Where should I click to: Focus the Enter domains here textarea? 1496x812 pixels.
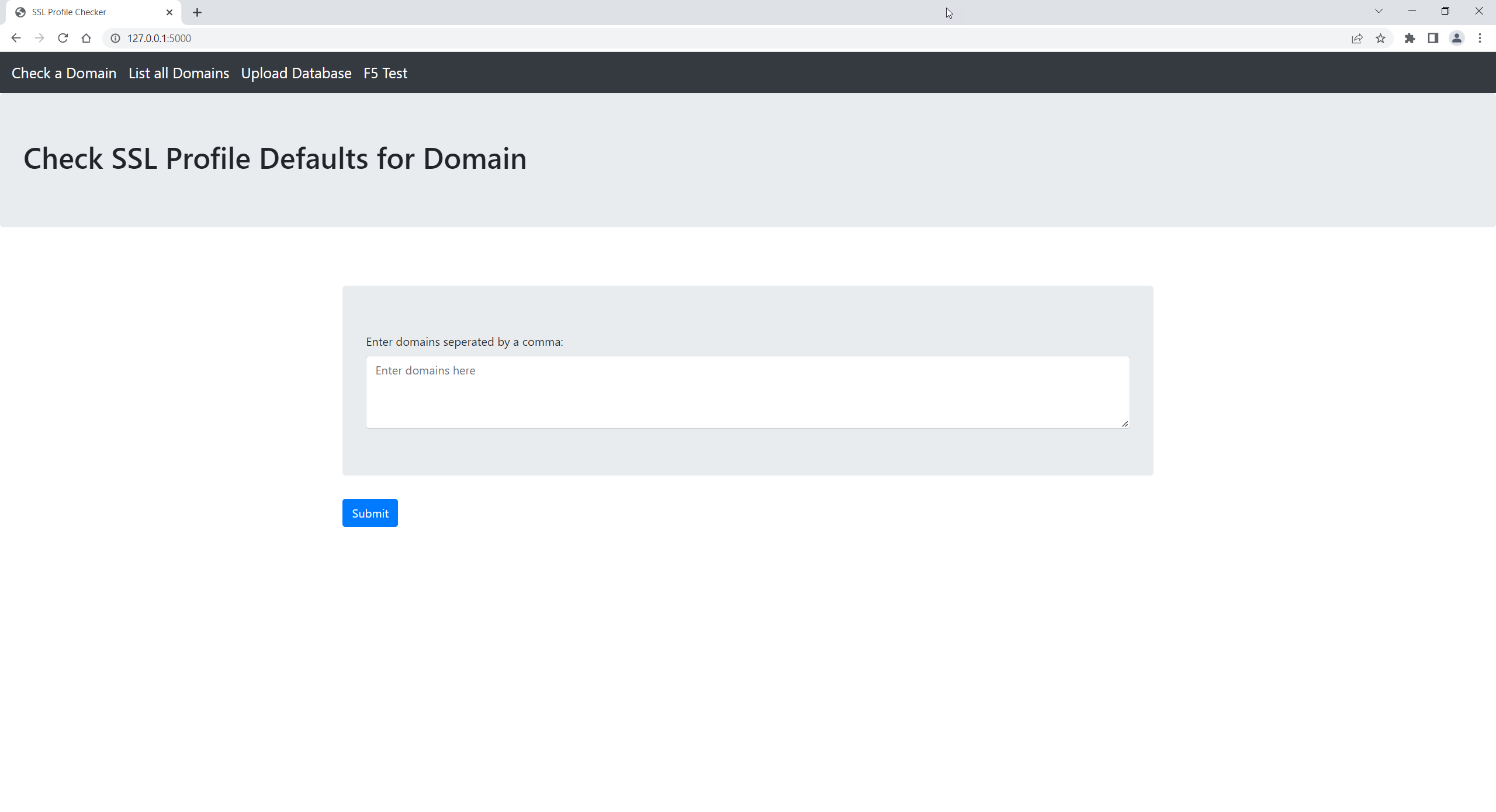tap(747, 392)
